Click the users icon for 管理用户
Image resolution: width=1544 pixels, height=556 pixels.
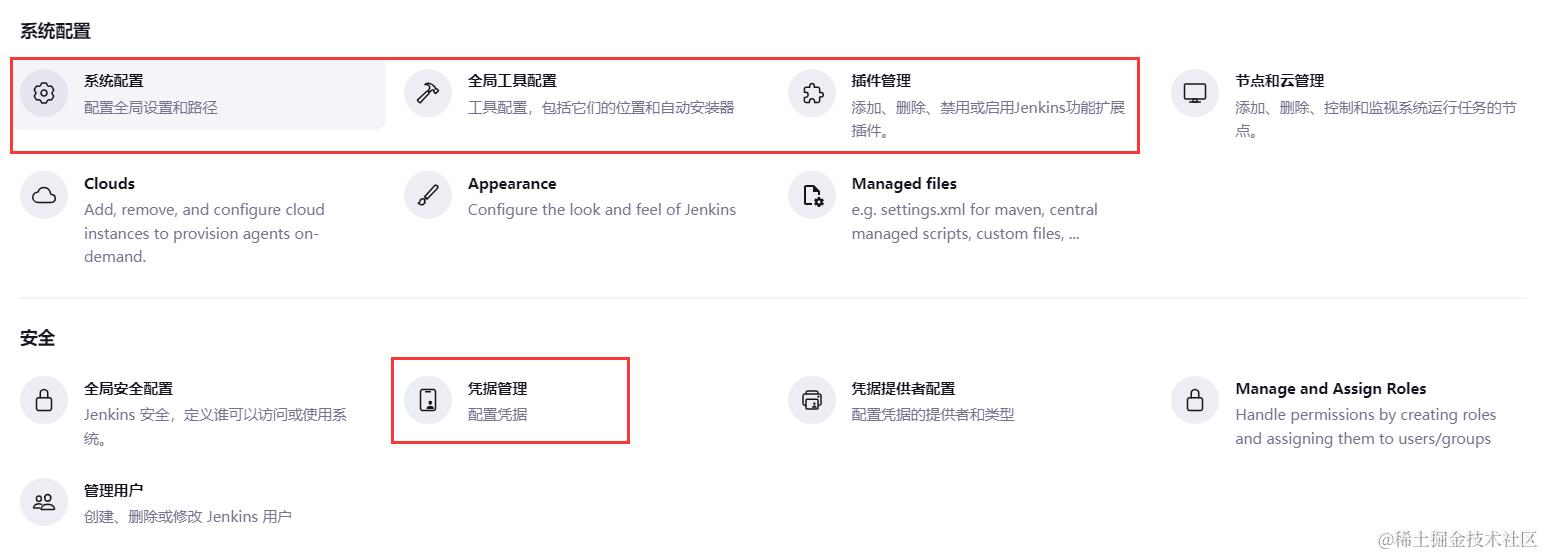44,502
